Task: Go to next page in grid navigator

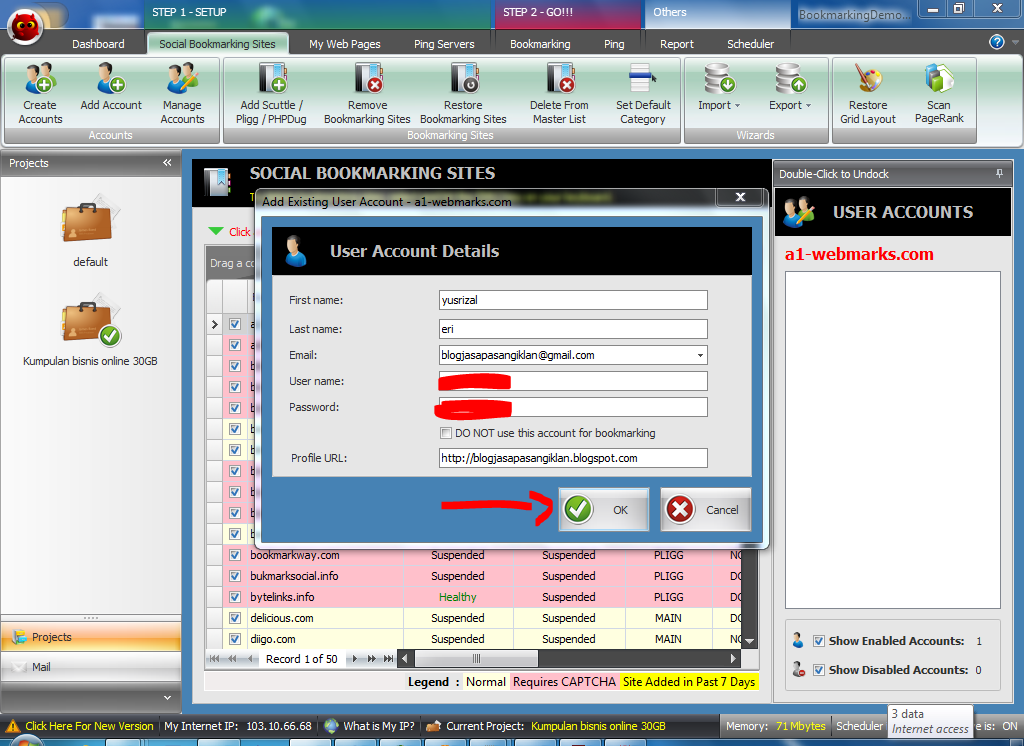Action: coord(372,658)
